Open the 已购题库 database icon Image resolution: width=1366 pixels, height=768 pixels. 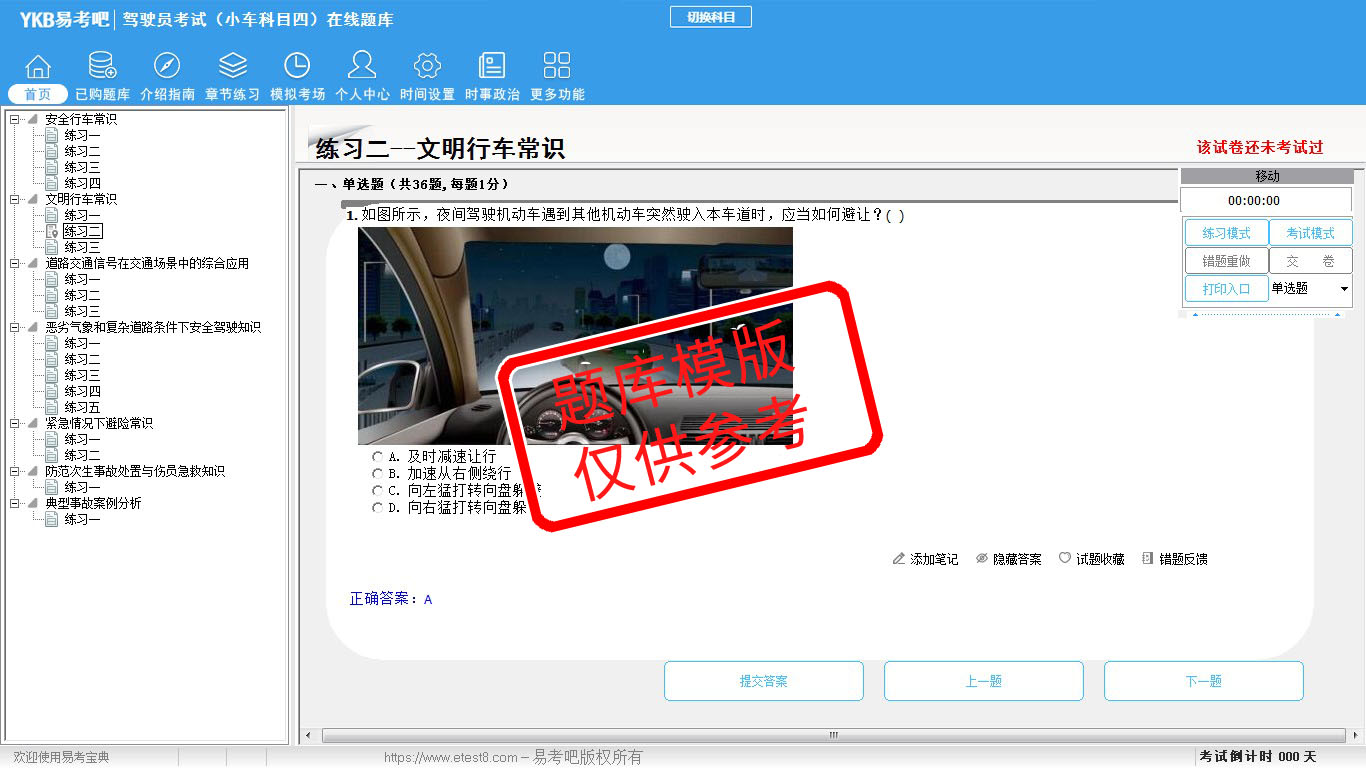coord(102,66)
